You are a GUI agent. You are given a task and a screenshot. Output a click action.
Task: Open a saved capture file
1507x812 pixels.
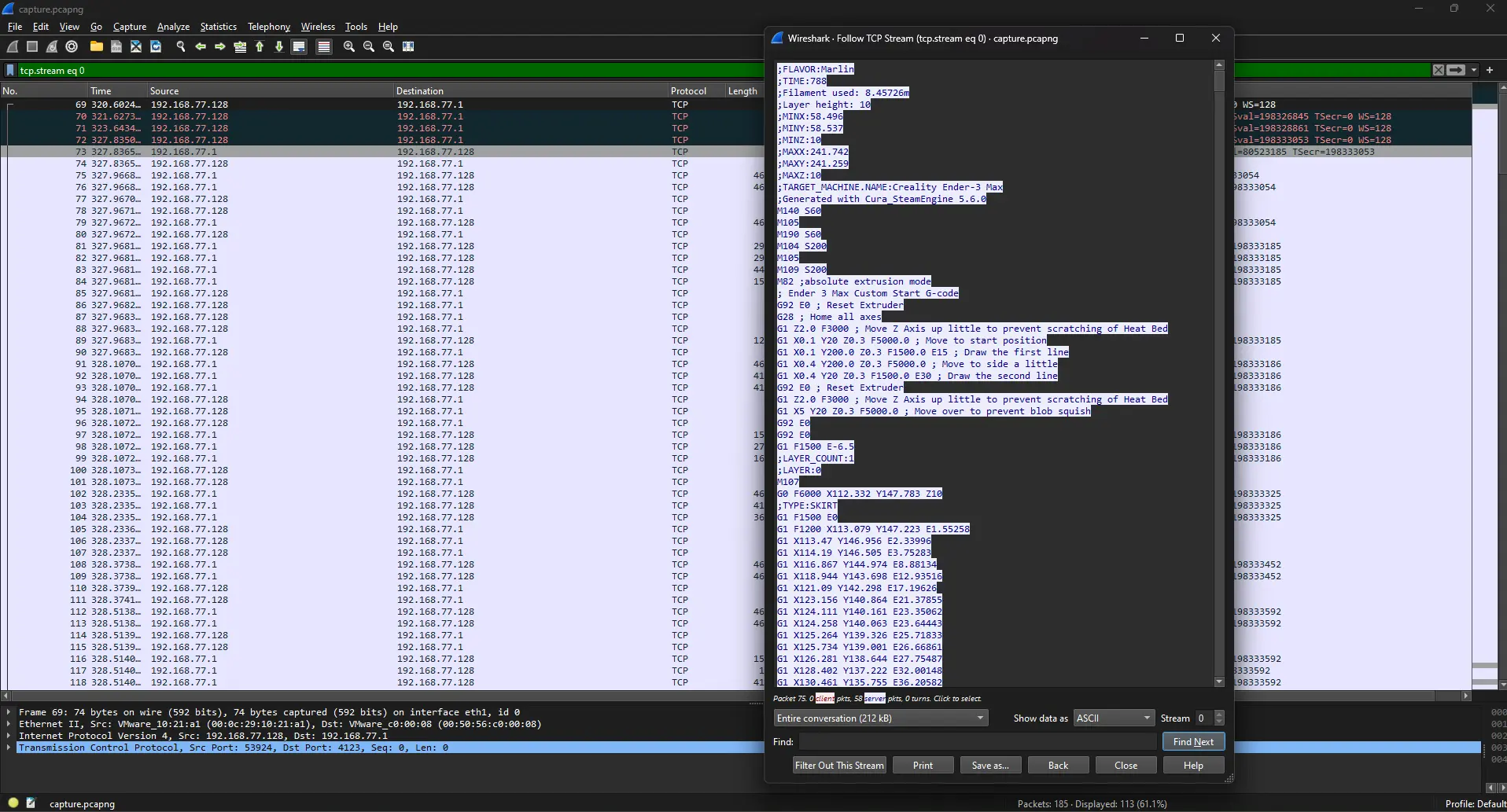[96, 46]
